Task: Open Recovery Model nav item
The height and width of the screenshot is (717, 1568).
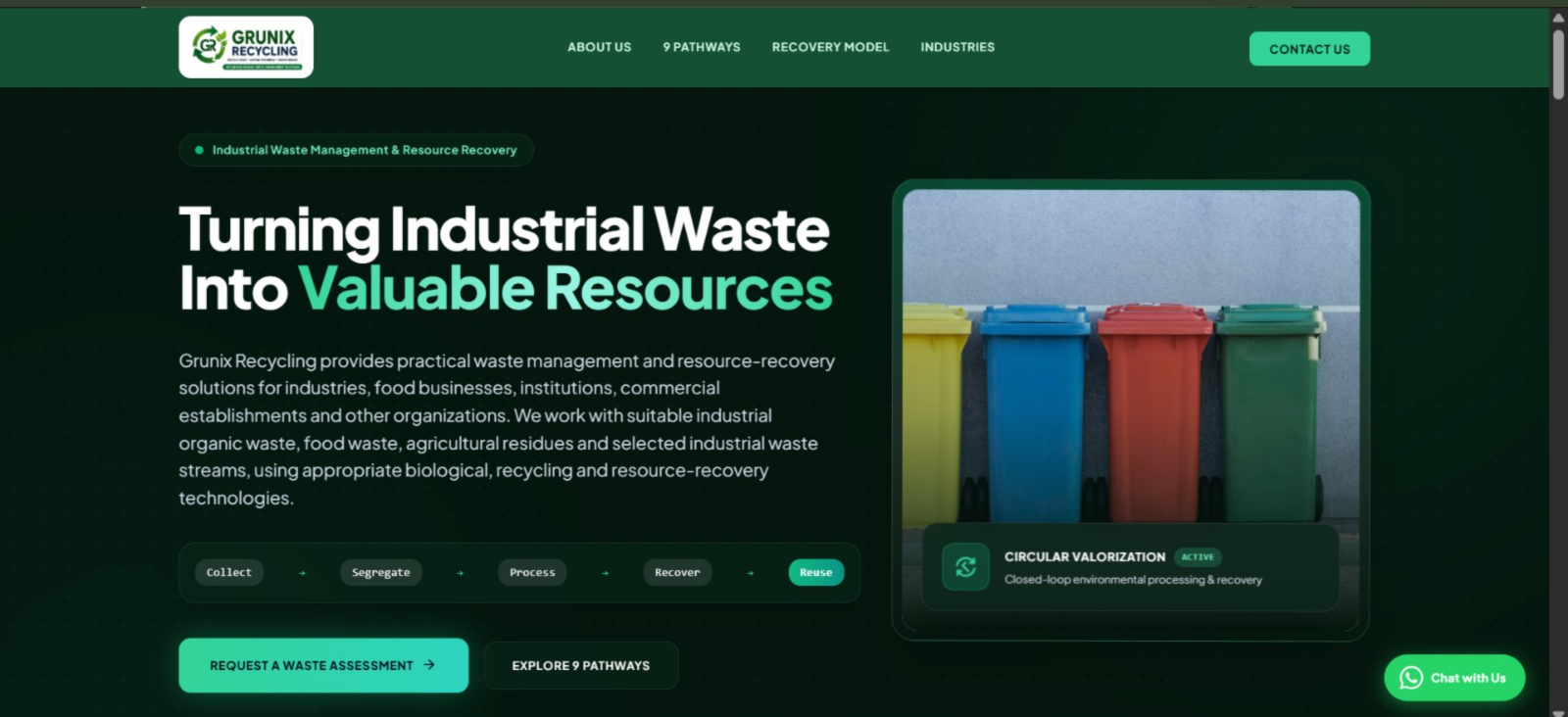Action: tap(830, 47)
